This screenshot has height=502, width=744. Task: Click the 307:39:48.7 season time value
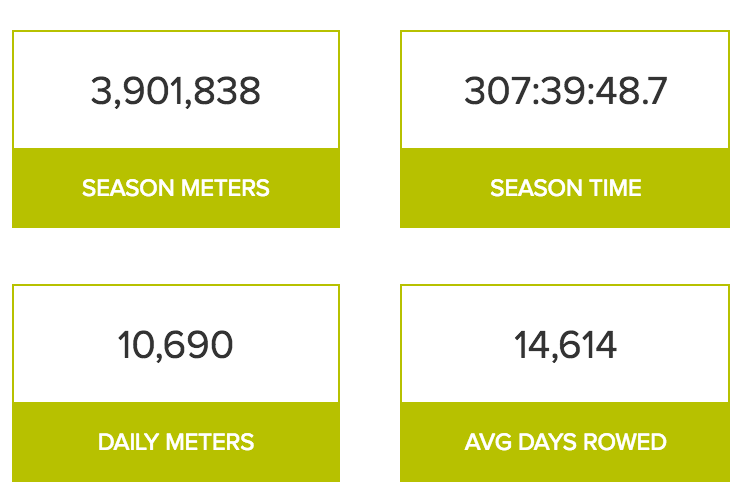coord(565,91)
